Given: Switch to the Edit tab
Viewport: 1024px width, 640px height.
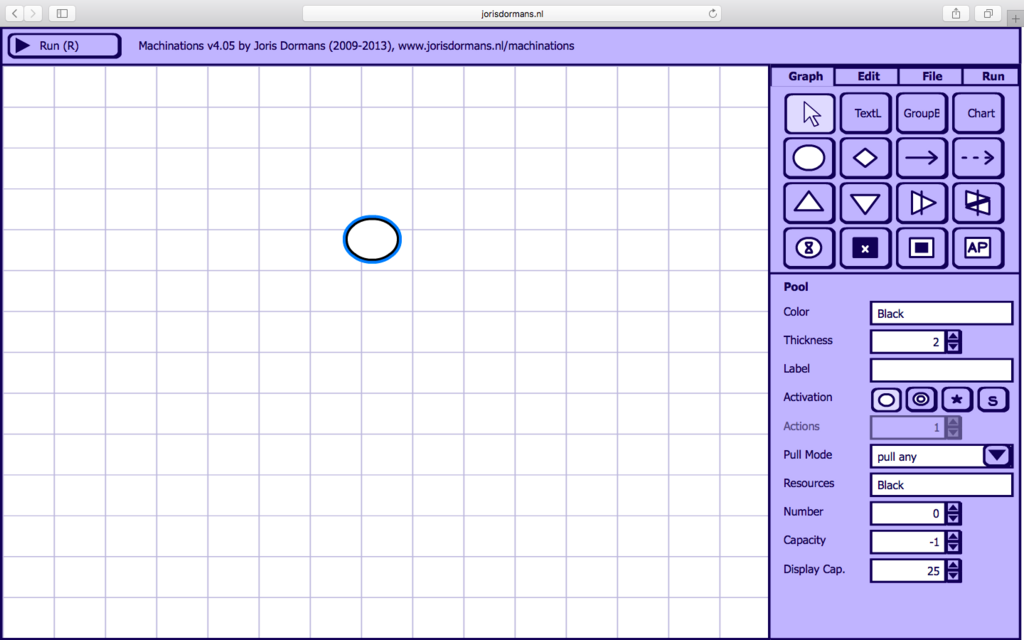Looking at the screenshot, I should tap(867, 76).
